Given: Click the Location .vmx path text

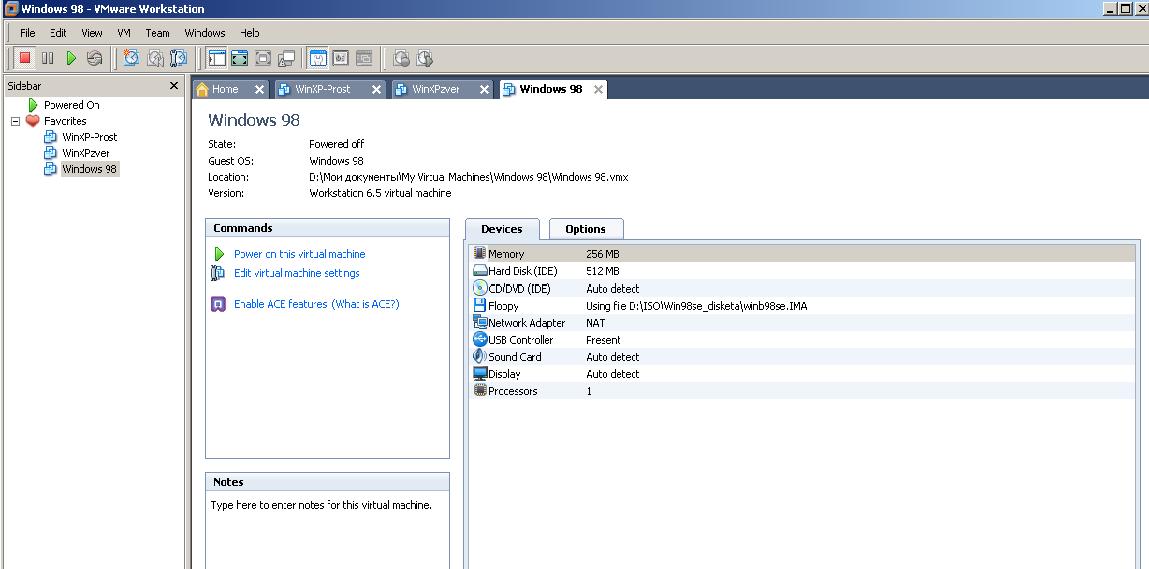Looking at the screenshot, I should pyautogui.click(x=469, y=177).
